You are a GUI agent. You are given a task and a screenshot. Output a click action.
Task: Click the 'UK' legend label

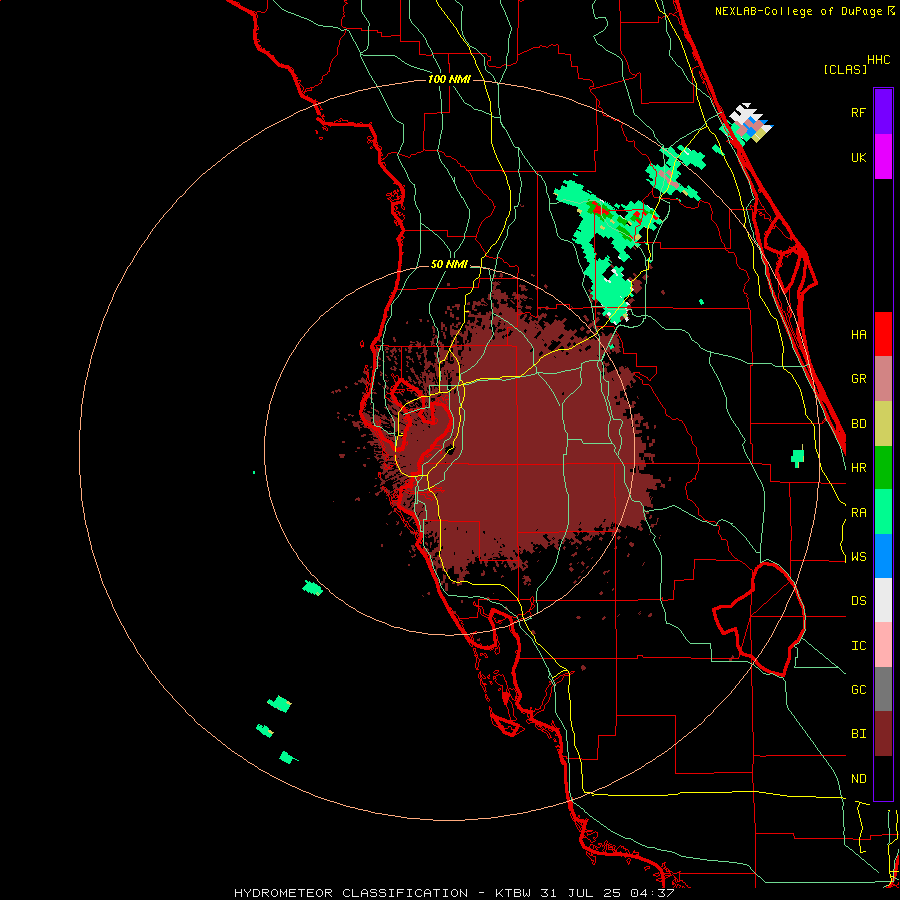pyautogui.click(x=858, y=157)
